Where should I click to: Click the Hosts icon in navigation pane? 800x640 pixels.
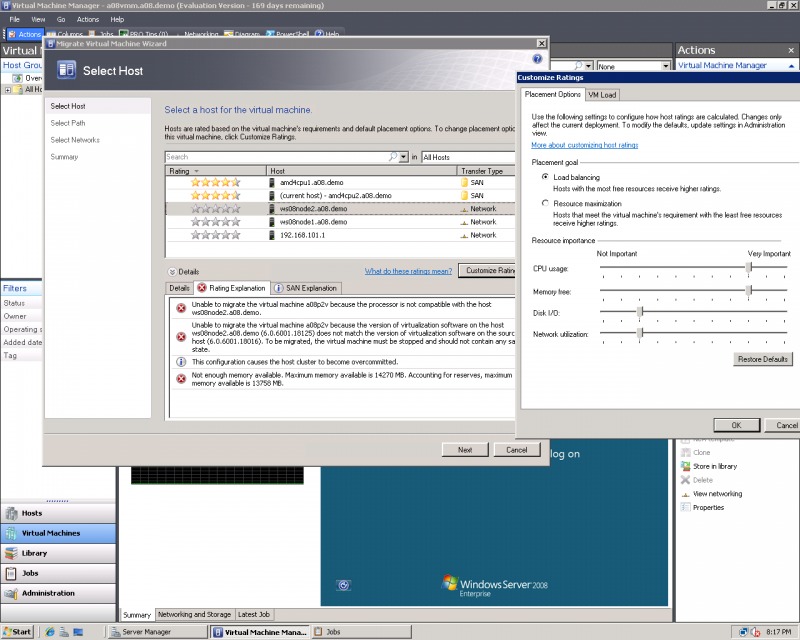11,513
